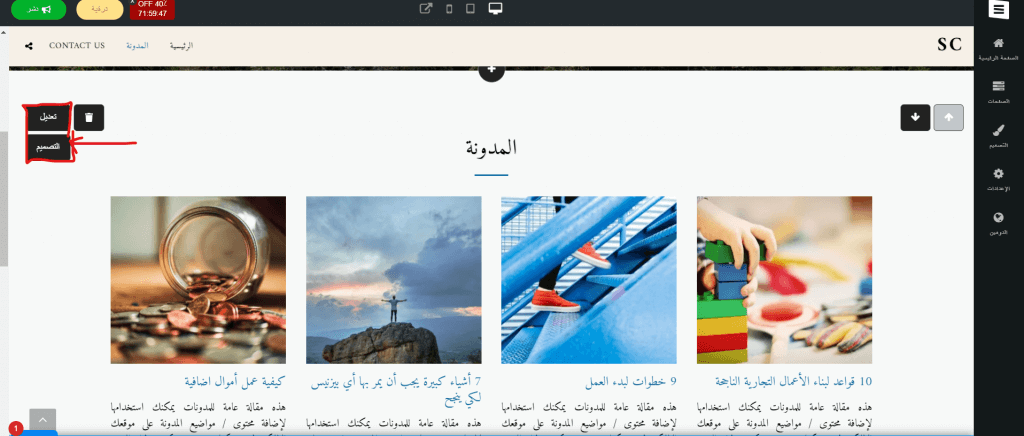Click the yellow upgrade button
This screenshot has width=1024, height=436.
click(100, 10)
